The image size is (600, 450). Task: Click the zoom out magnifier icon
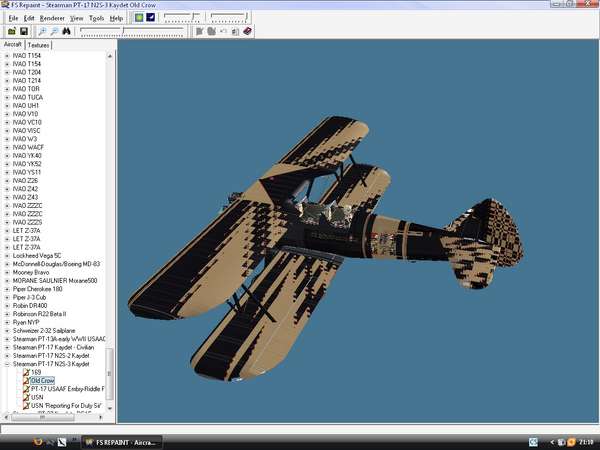point(54,31)
